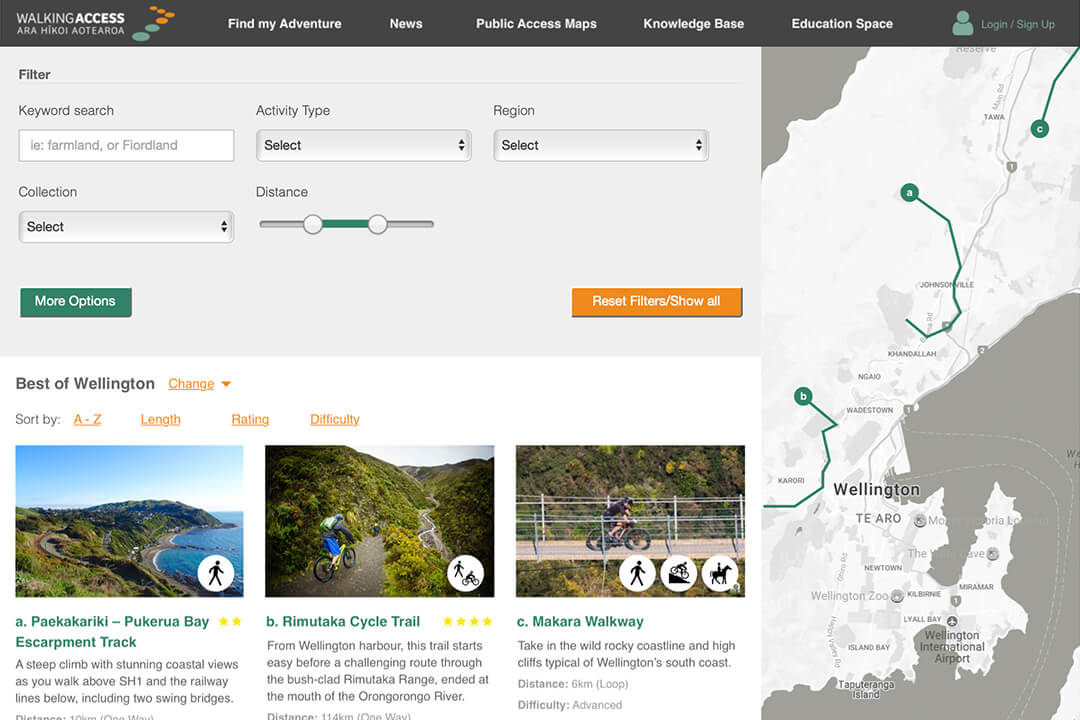
Task: Click walking icon on Paekakariki photo
Action: pos(216,573)
